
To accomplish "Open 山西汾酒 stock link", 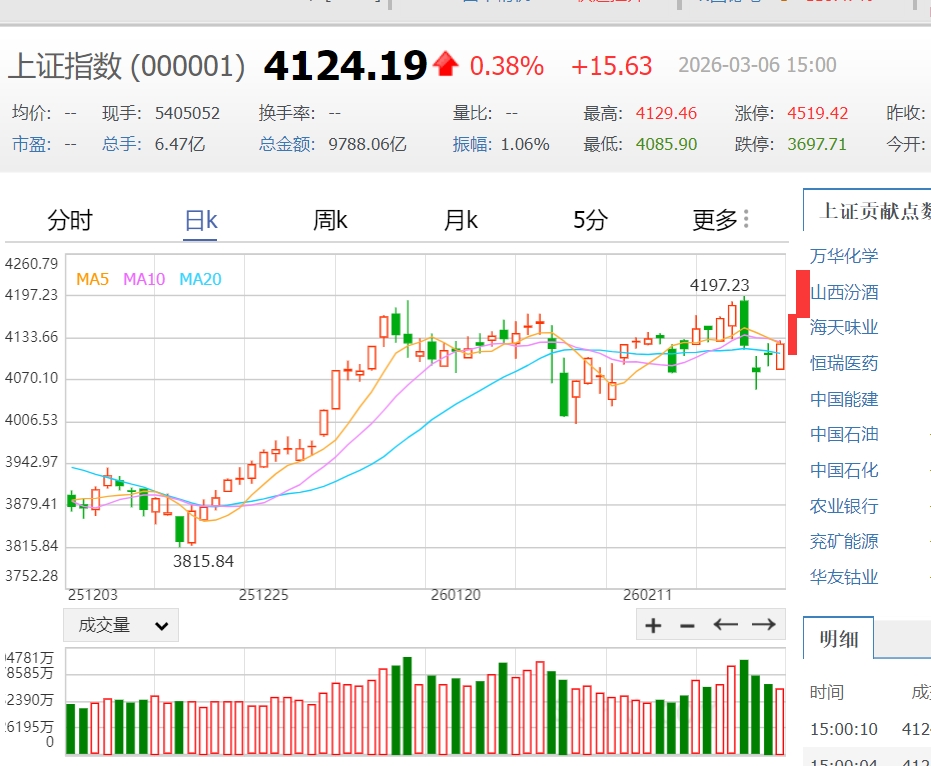I will (x=844, y=292).
